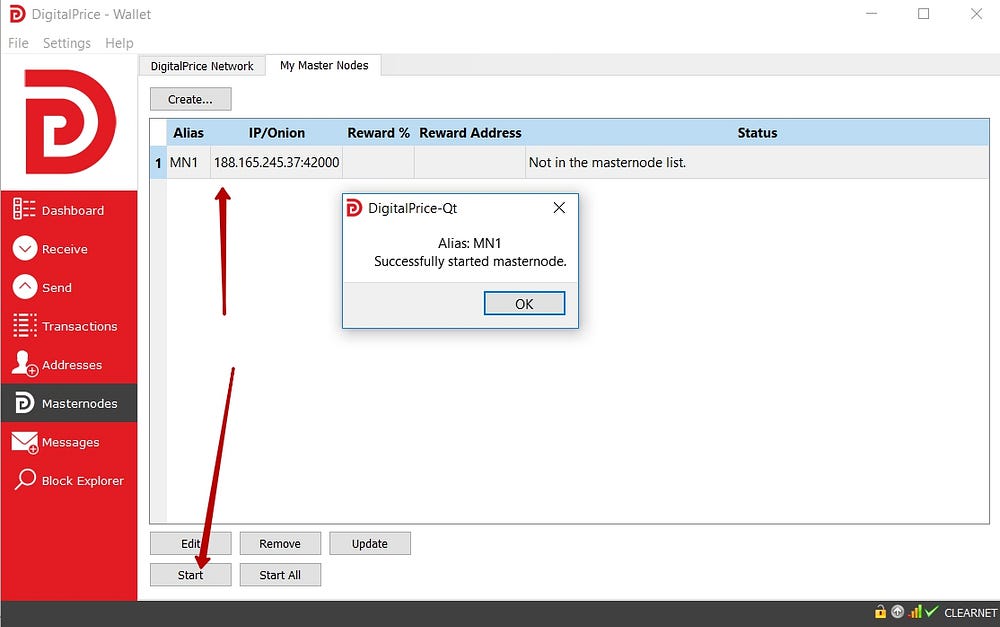This screenshot has height=627, width=1000.
Task: Click the Send up-arrow circle icon
Action: (25, 287)
